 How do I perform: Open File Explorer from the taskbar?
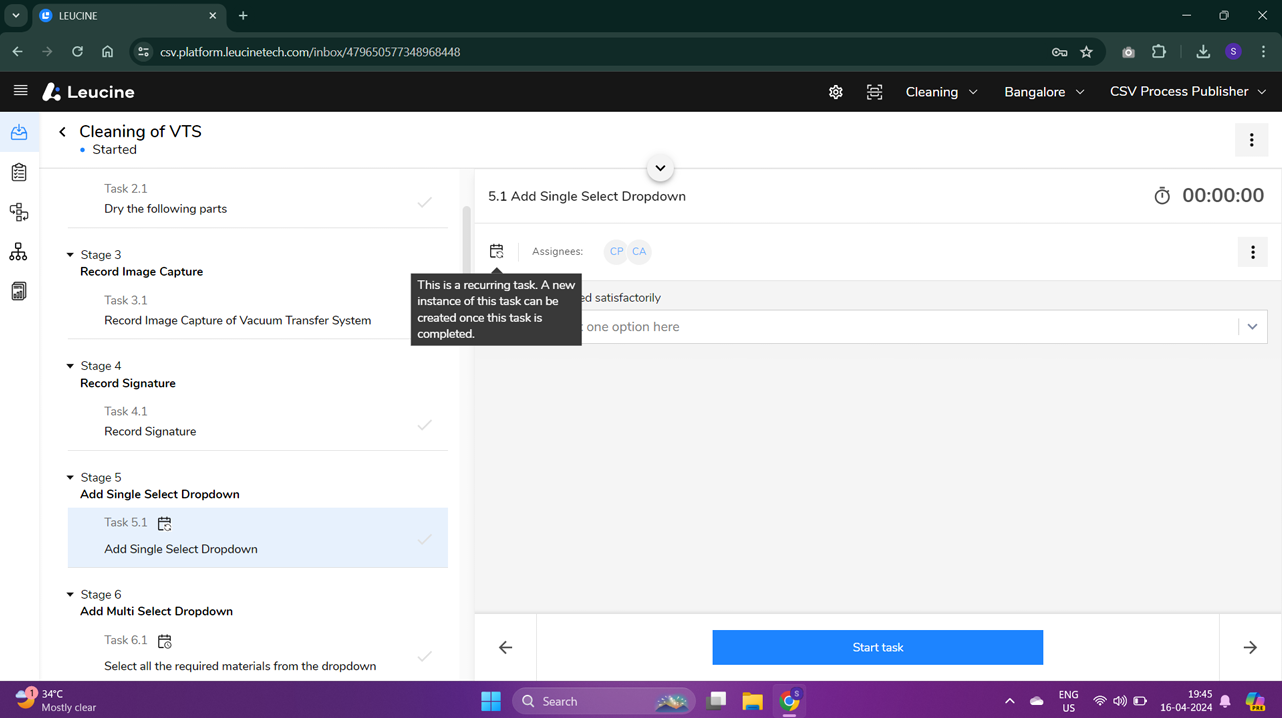752,701
